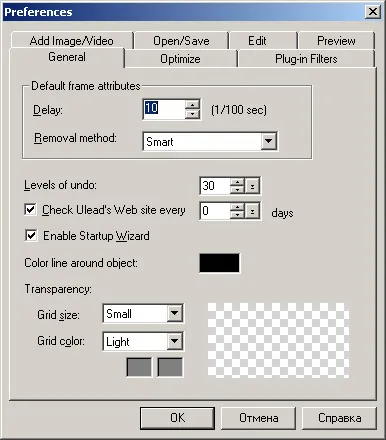
Task: Open help with the Справка button
Action: coord(339,418)
